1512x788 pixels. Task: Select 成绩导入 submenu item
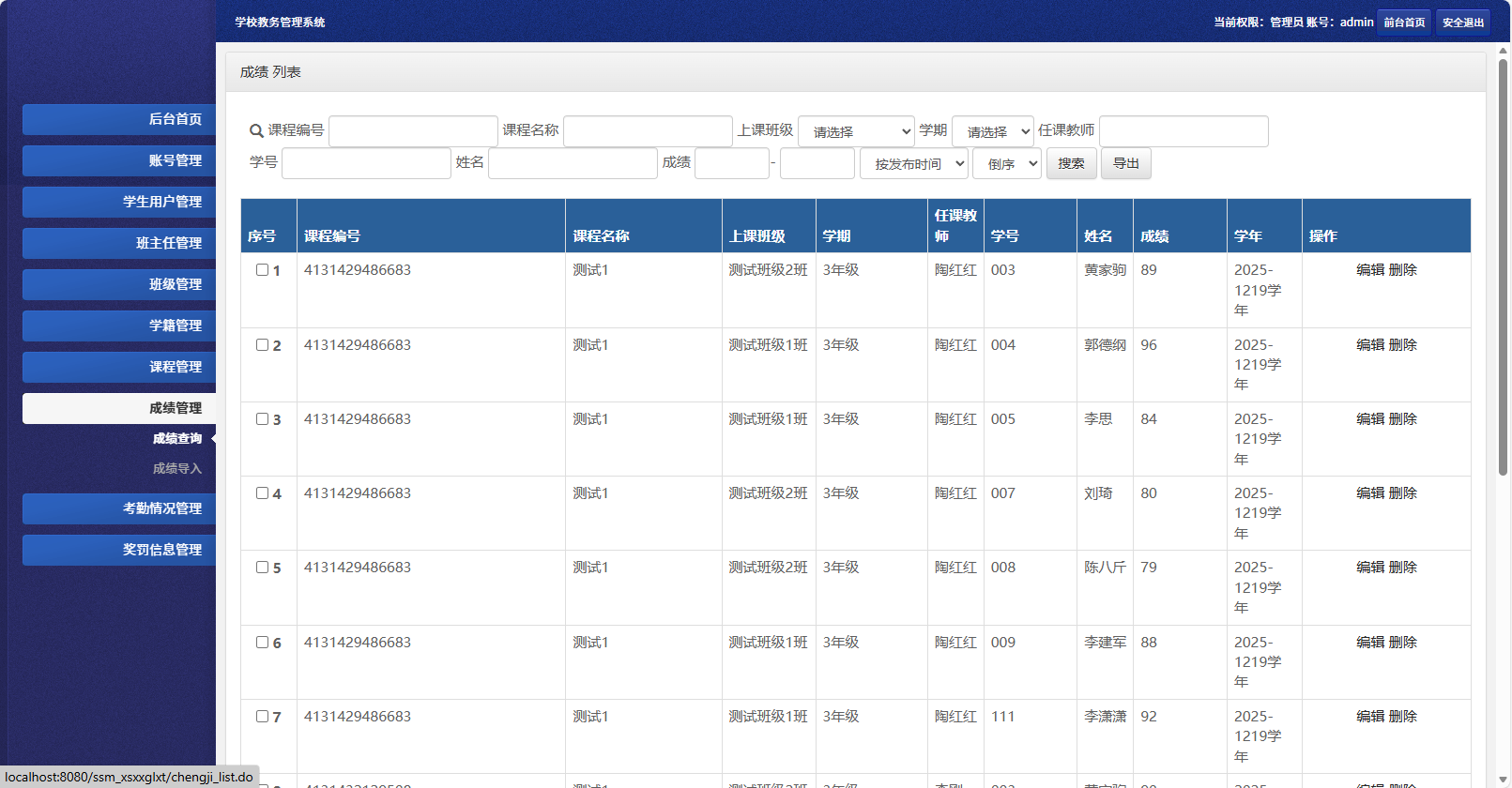[x=176, y=468]
